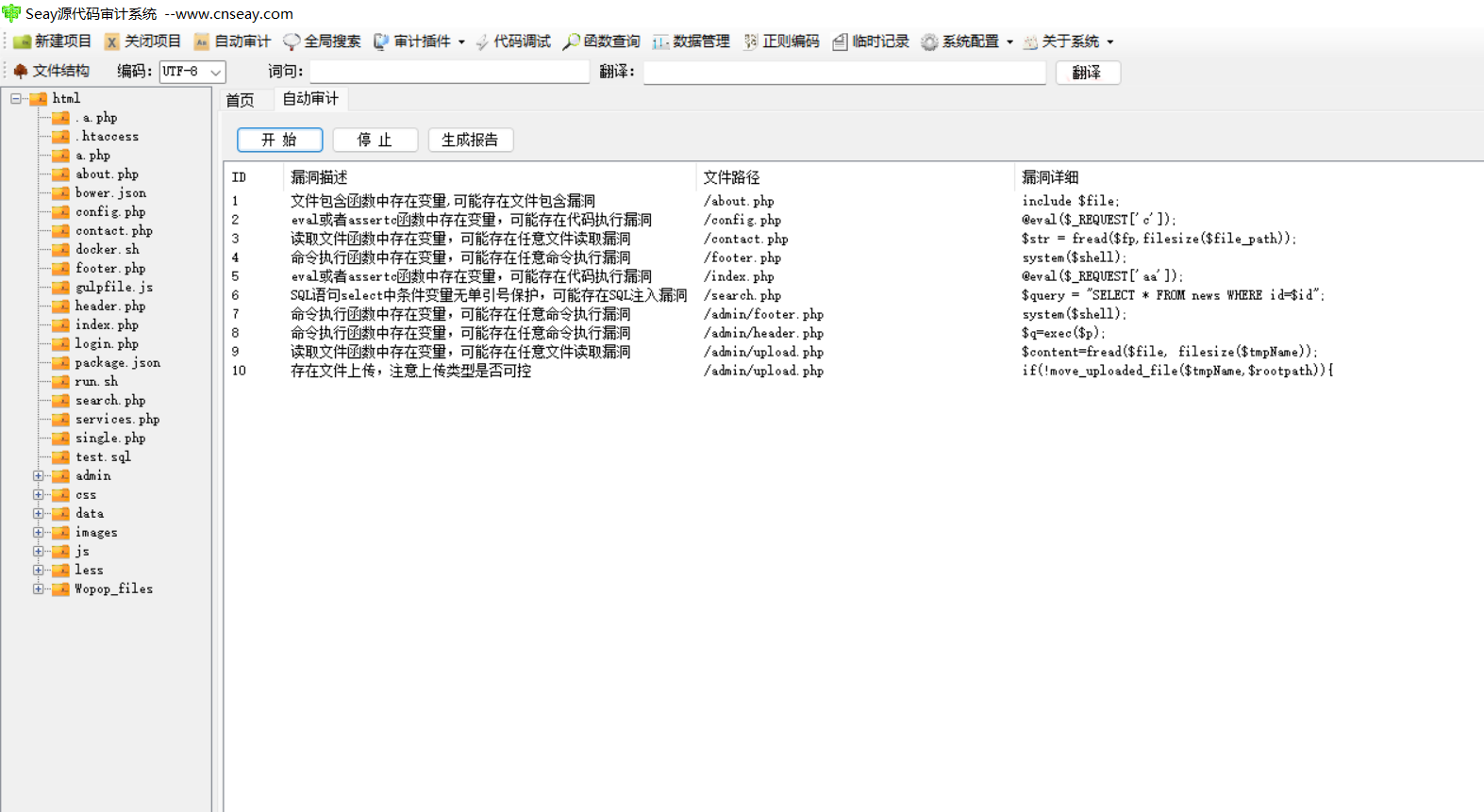
Task: Select row 6 SQL注入 vulnerability description
Action: tap(489, 295)
